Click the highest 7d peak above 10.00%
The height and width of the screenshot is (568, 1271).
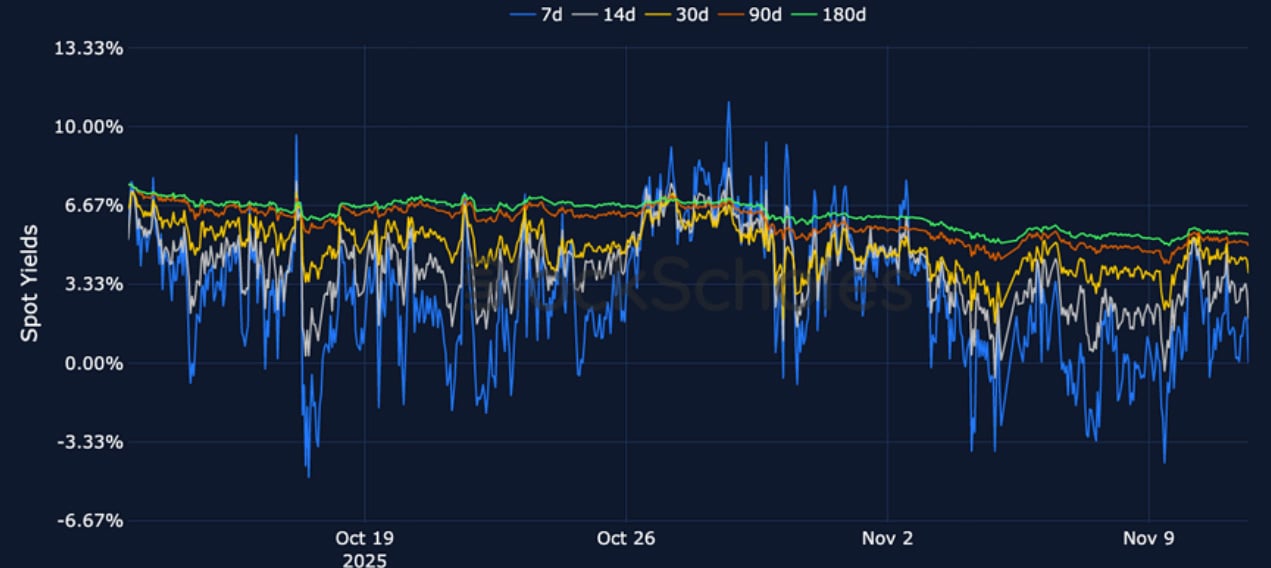tap(728, 103)
